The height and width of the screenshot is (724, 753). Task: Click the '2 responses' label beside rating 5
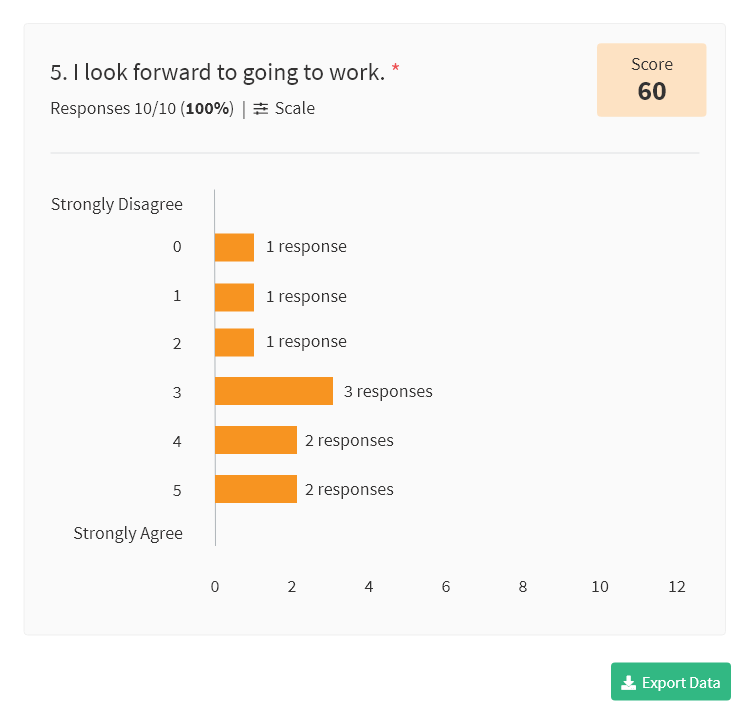pos(349,490)
